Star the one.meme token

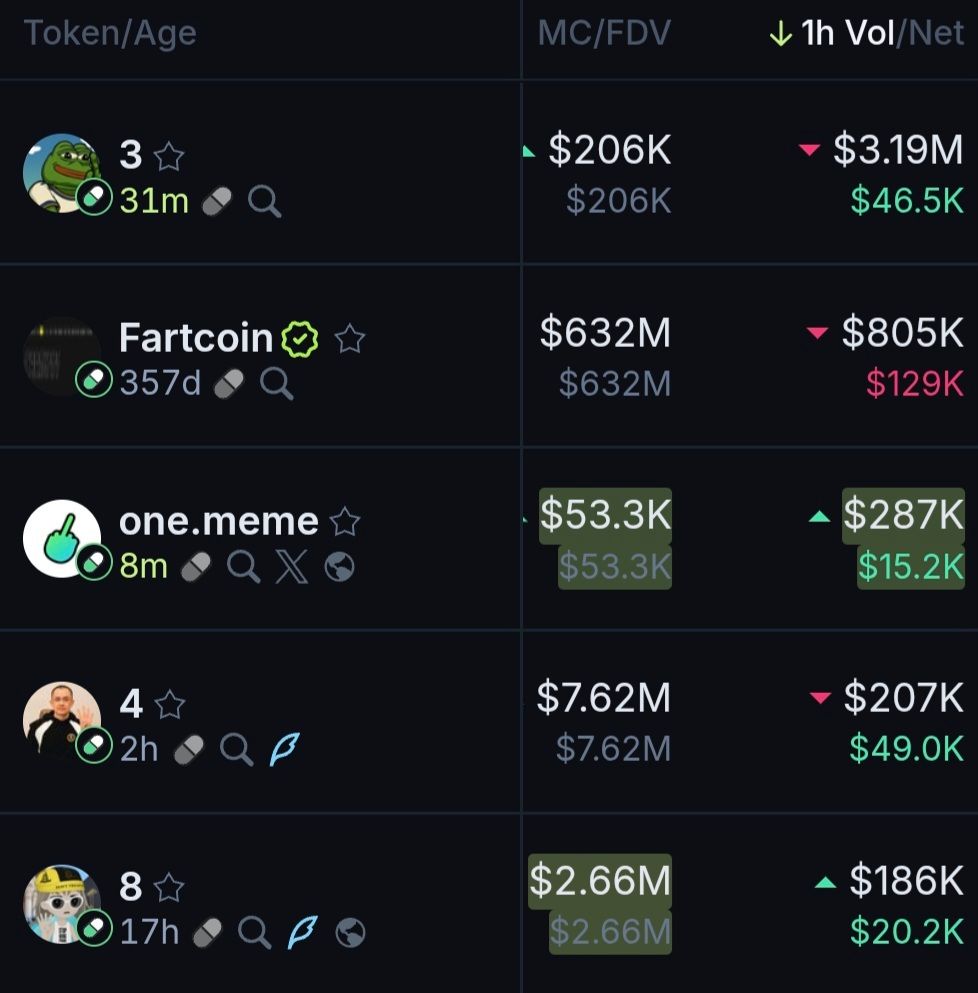(x=345, y=521)
